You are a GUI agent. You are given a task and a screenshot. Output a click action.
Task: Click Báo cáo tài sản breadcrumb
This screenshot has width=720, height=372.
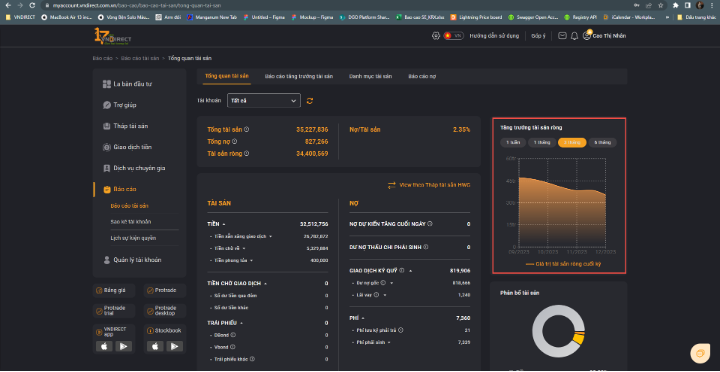[140, 58]
